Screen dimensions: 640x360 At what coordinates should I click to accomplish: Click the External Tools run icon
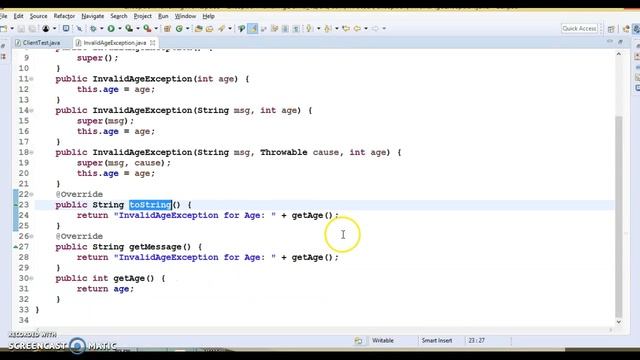(x=147, y=29)
